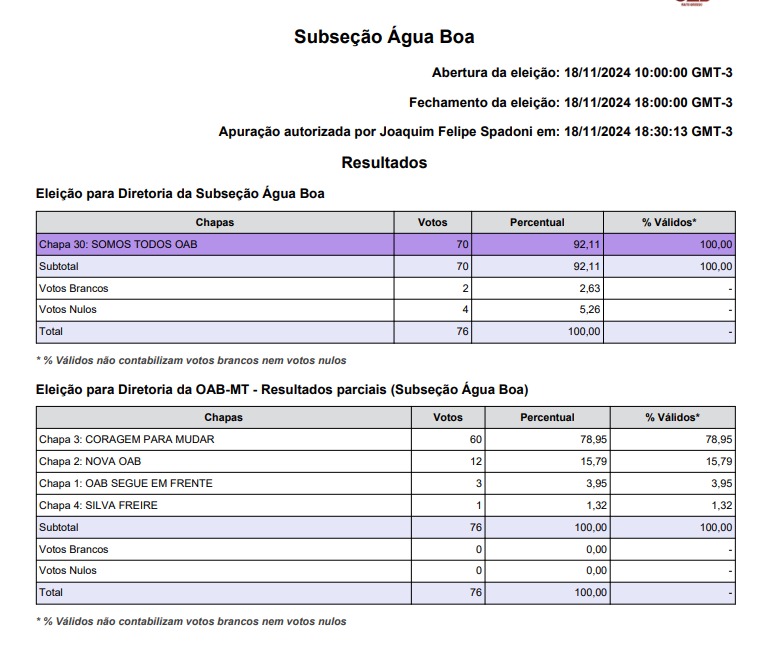Click the second table's 'Percentual' column header
The image size is (767, 667).
click(547, 418)
